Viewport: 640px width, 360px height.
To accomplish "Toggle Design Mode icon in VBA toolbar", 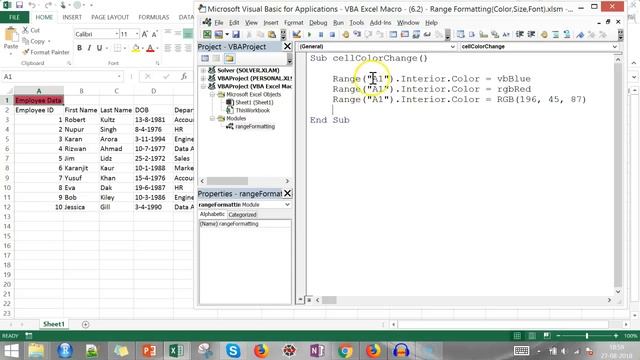I will 297,35.
